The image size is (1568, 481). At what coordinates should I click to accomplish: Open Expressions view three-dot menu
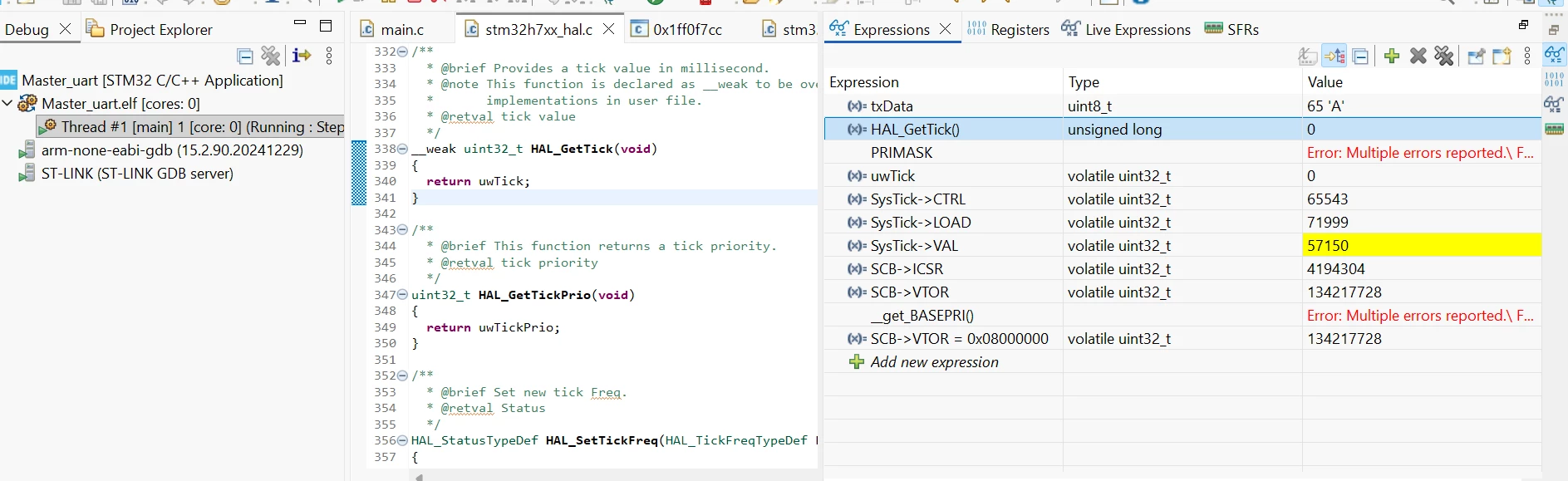pyautogui.click(x=1527, y=56)
